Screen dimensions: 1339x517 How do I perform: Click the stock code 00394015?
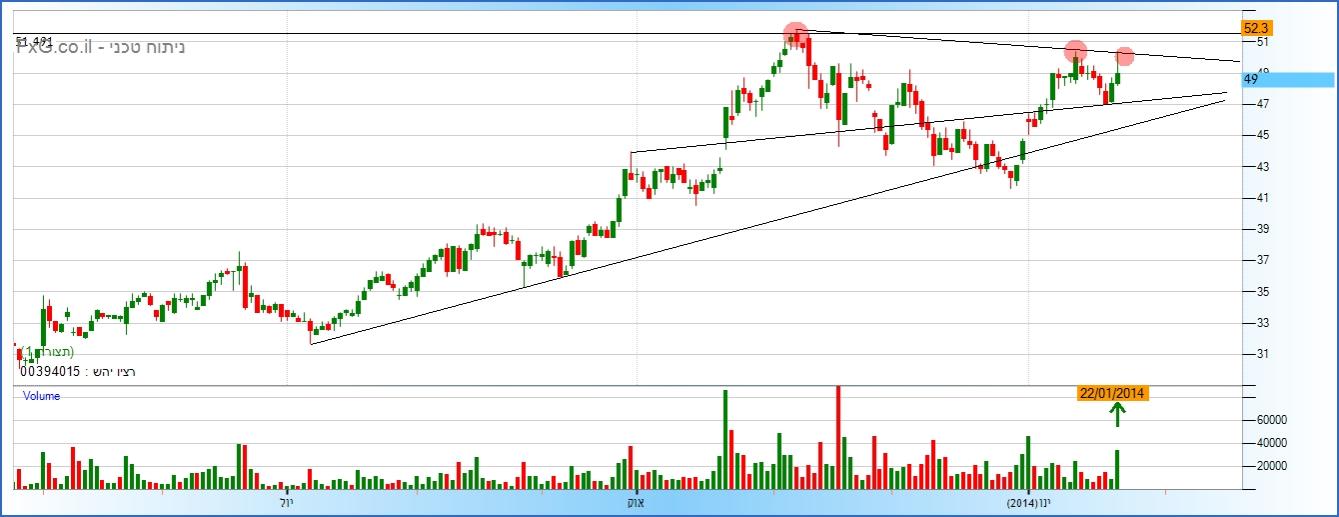click(x=48, y=372)
